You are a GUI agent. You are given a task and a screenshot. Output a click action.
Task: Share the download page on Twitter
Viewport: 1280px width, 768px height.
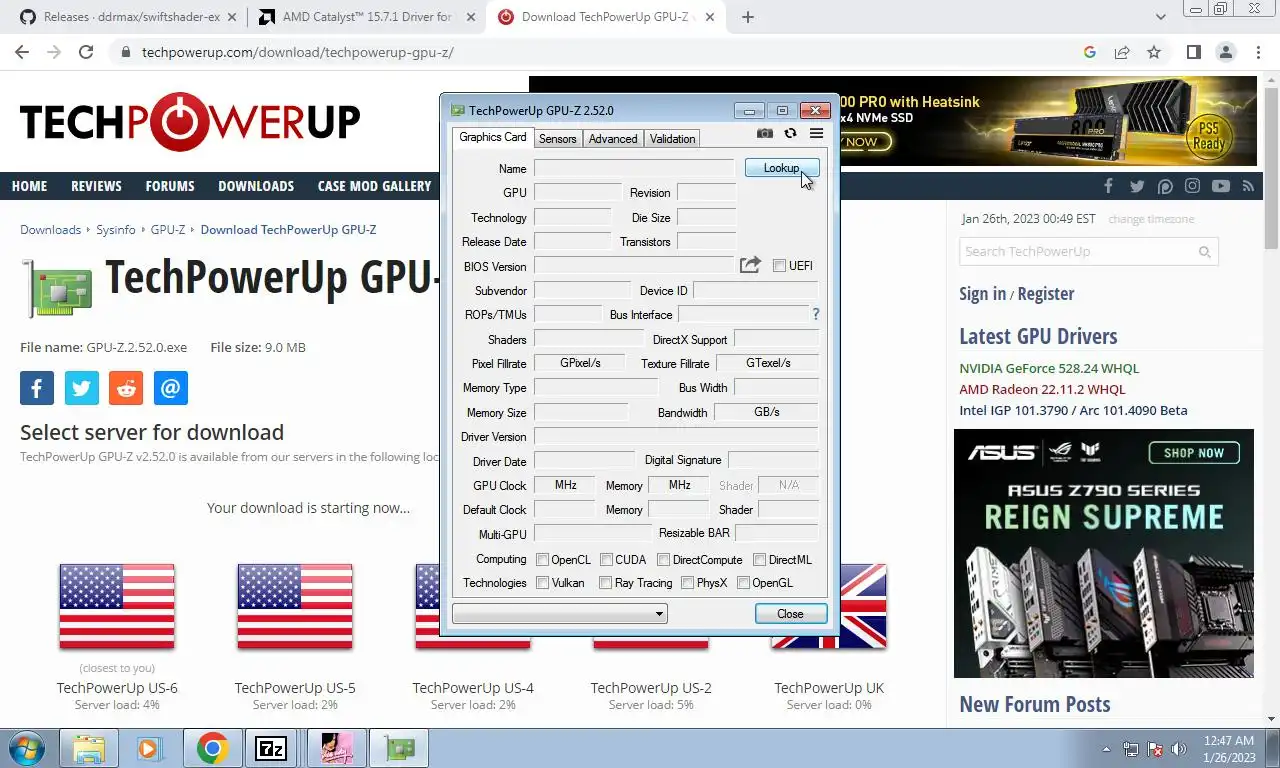(x=82, y=388)
